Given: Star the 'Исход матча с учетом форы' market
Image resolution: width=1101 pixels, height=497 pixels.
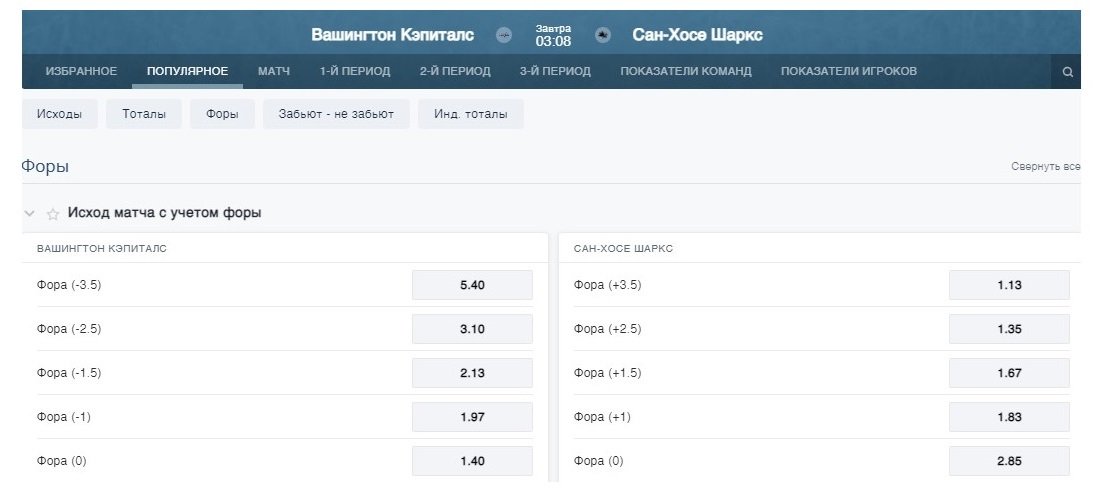Looking at the screenshot, I should (53, 214).
